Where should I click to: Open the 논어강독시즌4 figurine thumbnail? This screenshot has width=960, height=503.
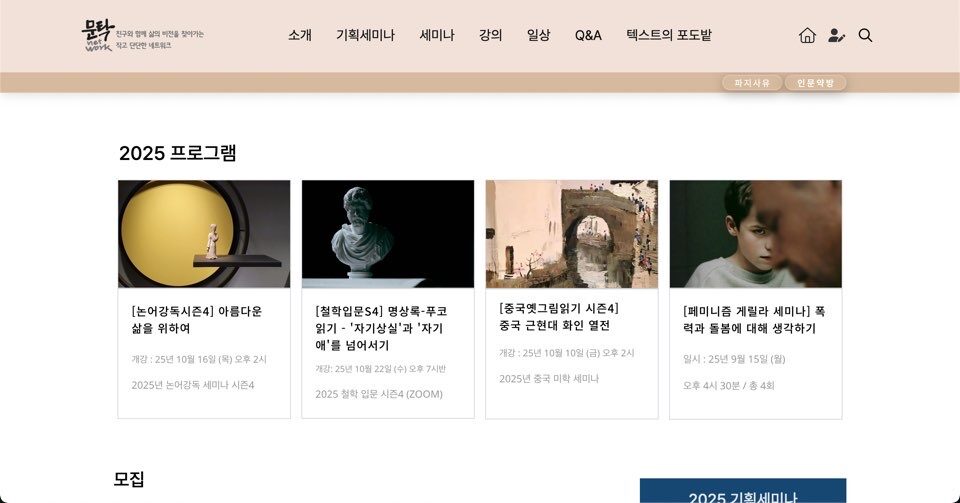click(204, 234)
